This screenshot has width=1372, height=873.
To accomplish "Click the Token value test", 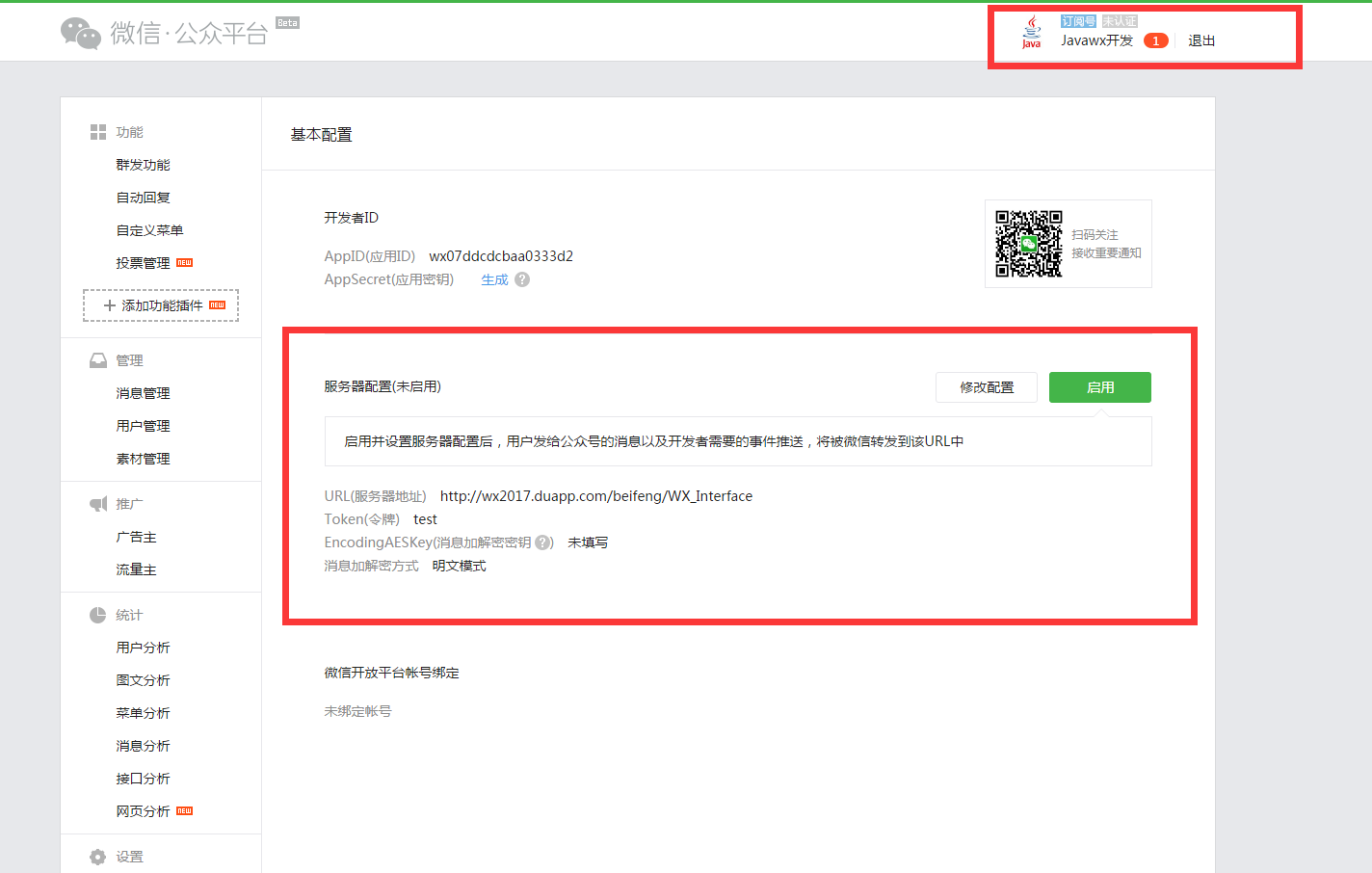I will coord(425,519).
